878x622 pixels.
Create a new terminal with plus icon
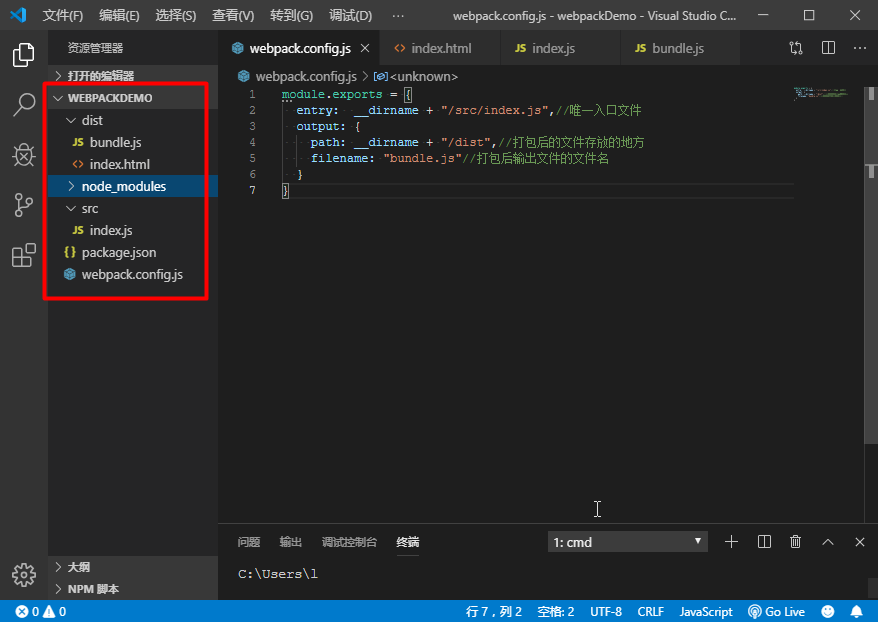(x=731, y=541)
